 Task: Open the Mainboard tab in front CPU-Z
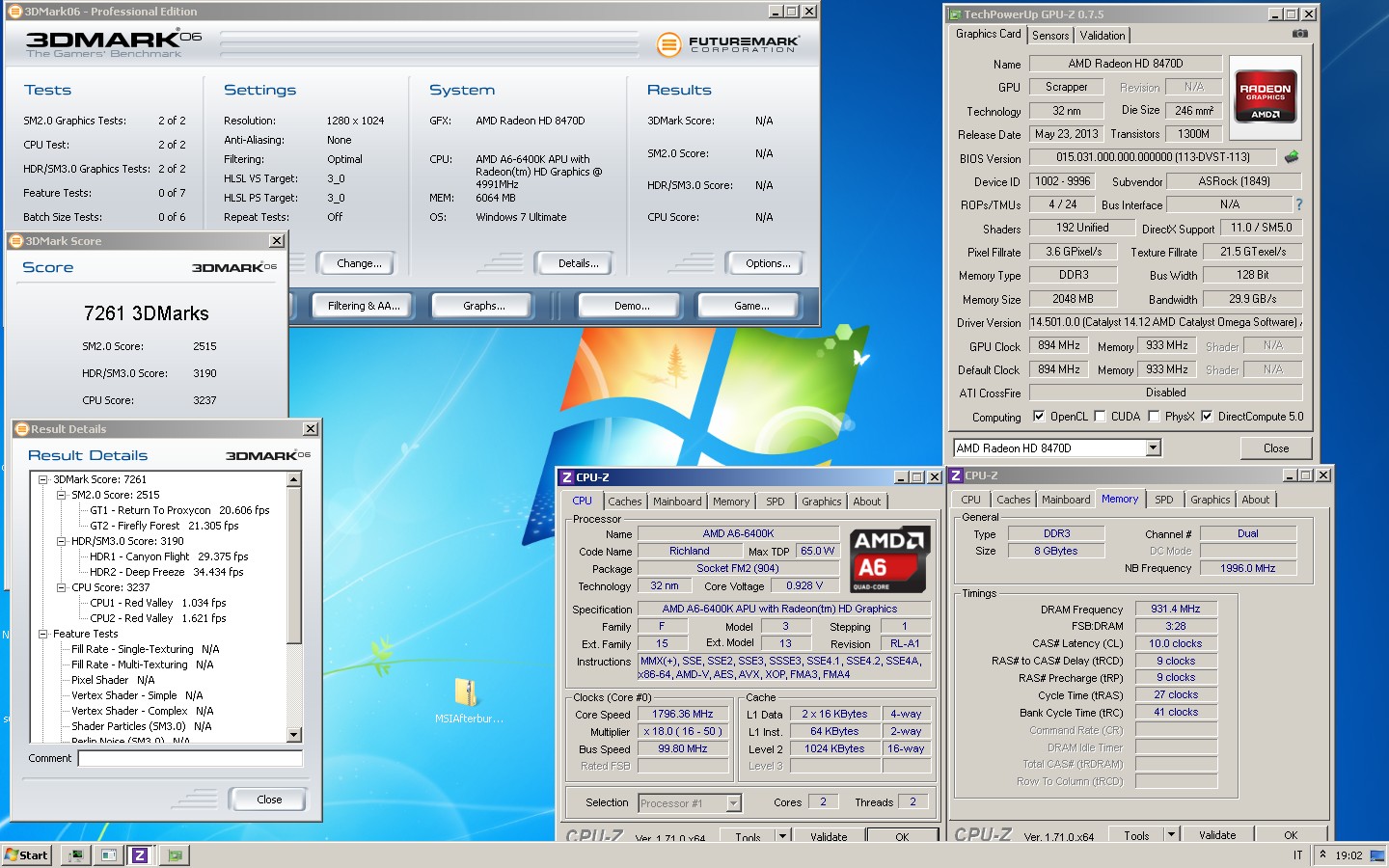coord(677,502)
